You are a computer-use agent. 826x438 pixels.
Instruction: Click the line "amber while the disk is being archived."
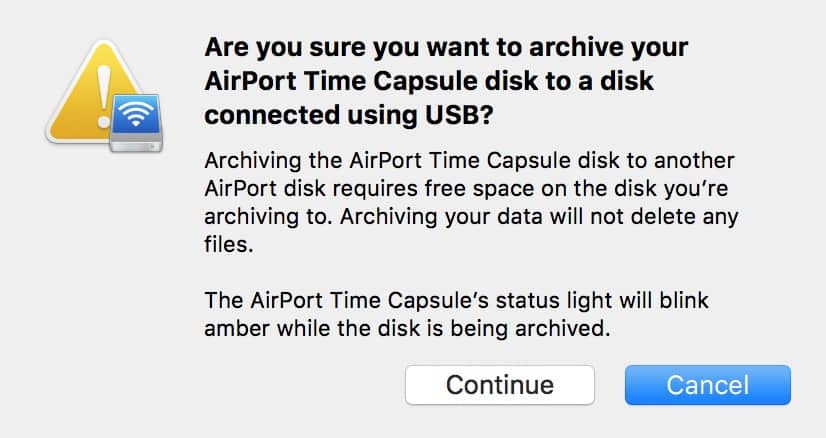tap(406, 327)
